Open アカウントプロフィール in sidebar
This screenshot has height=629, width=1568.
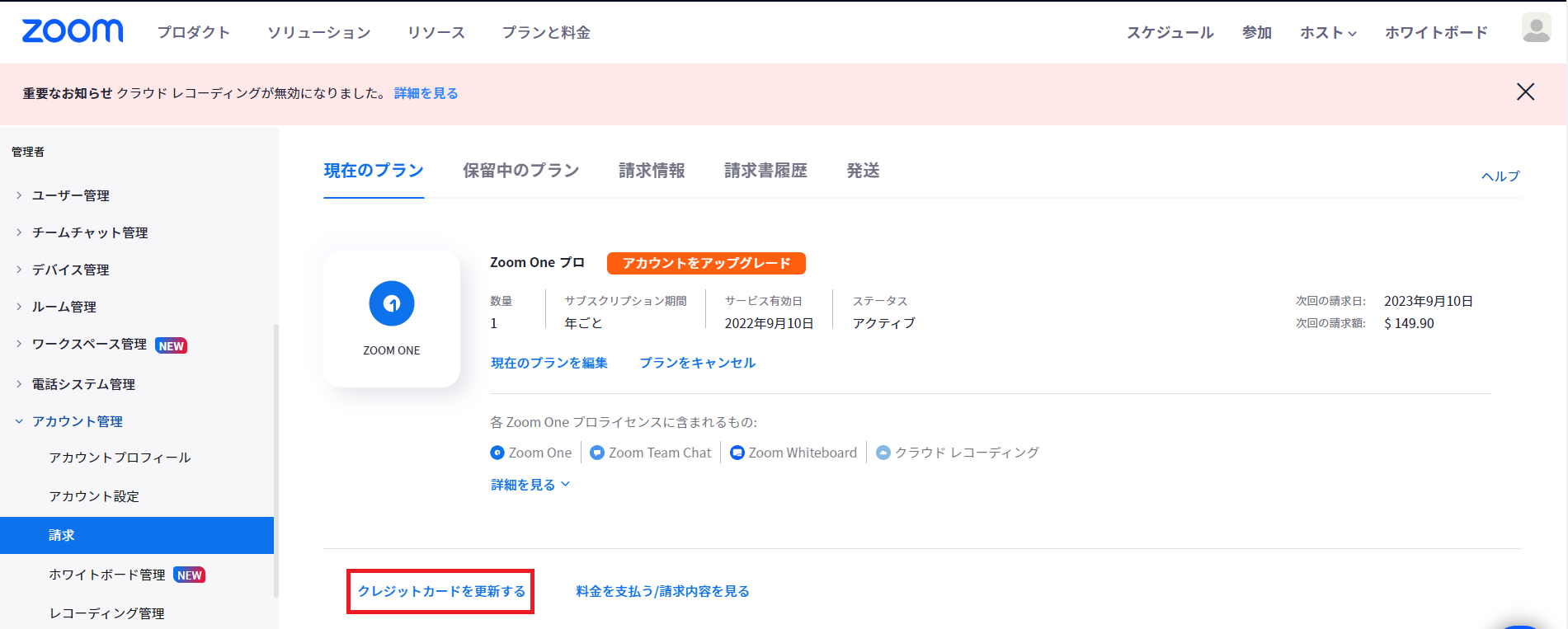coord(120,458)
